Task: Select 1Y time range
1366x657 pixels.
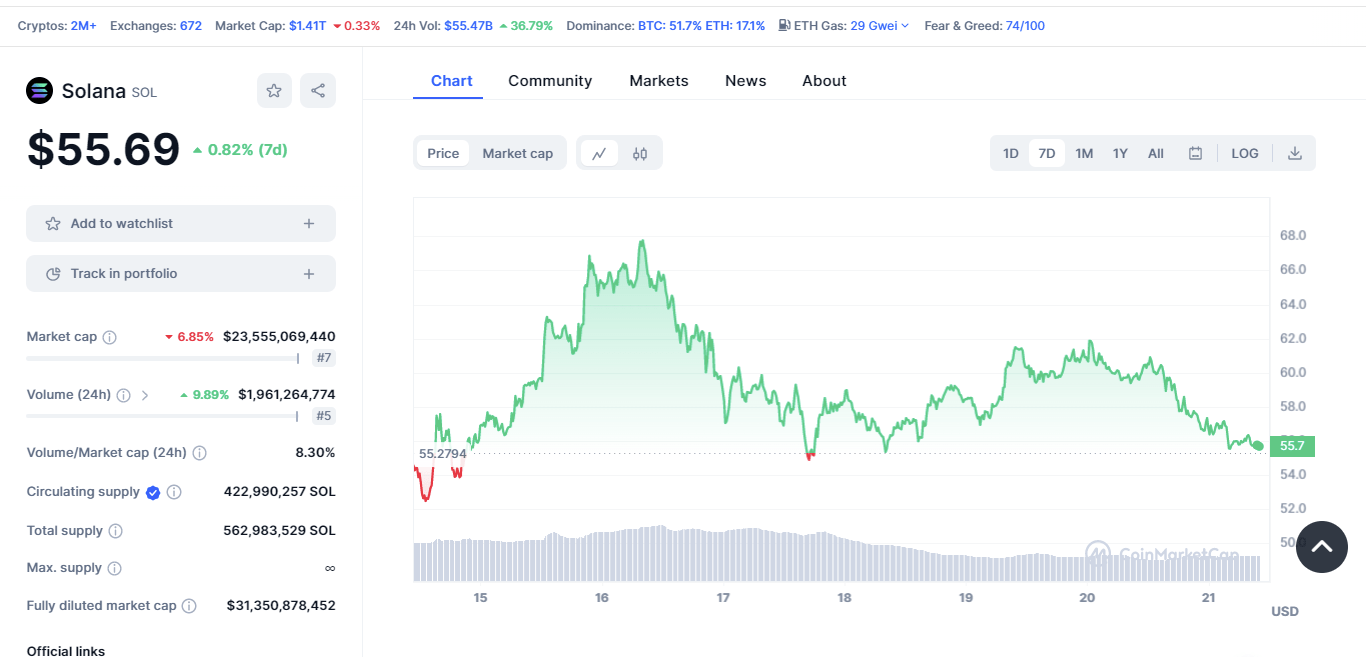Action: tap(1120, 153)
